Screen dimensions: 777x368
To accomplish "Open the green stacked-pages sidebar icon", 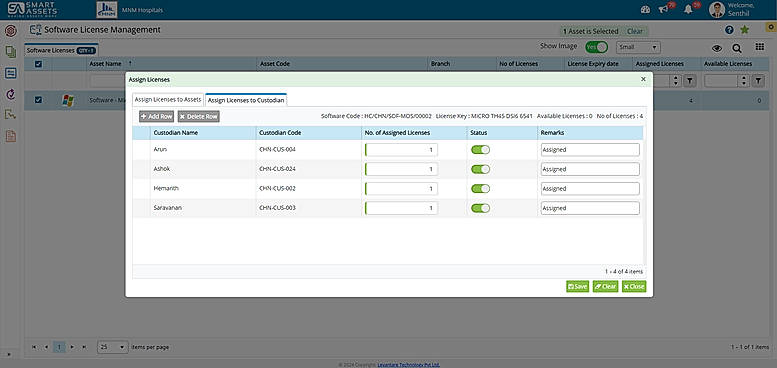I will click(x=11, y=52).
